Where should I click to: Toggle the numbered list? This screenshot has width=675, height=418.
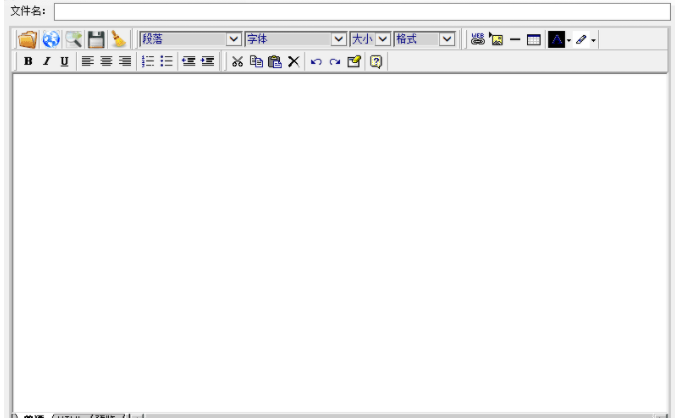[148, 62]
